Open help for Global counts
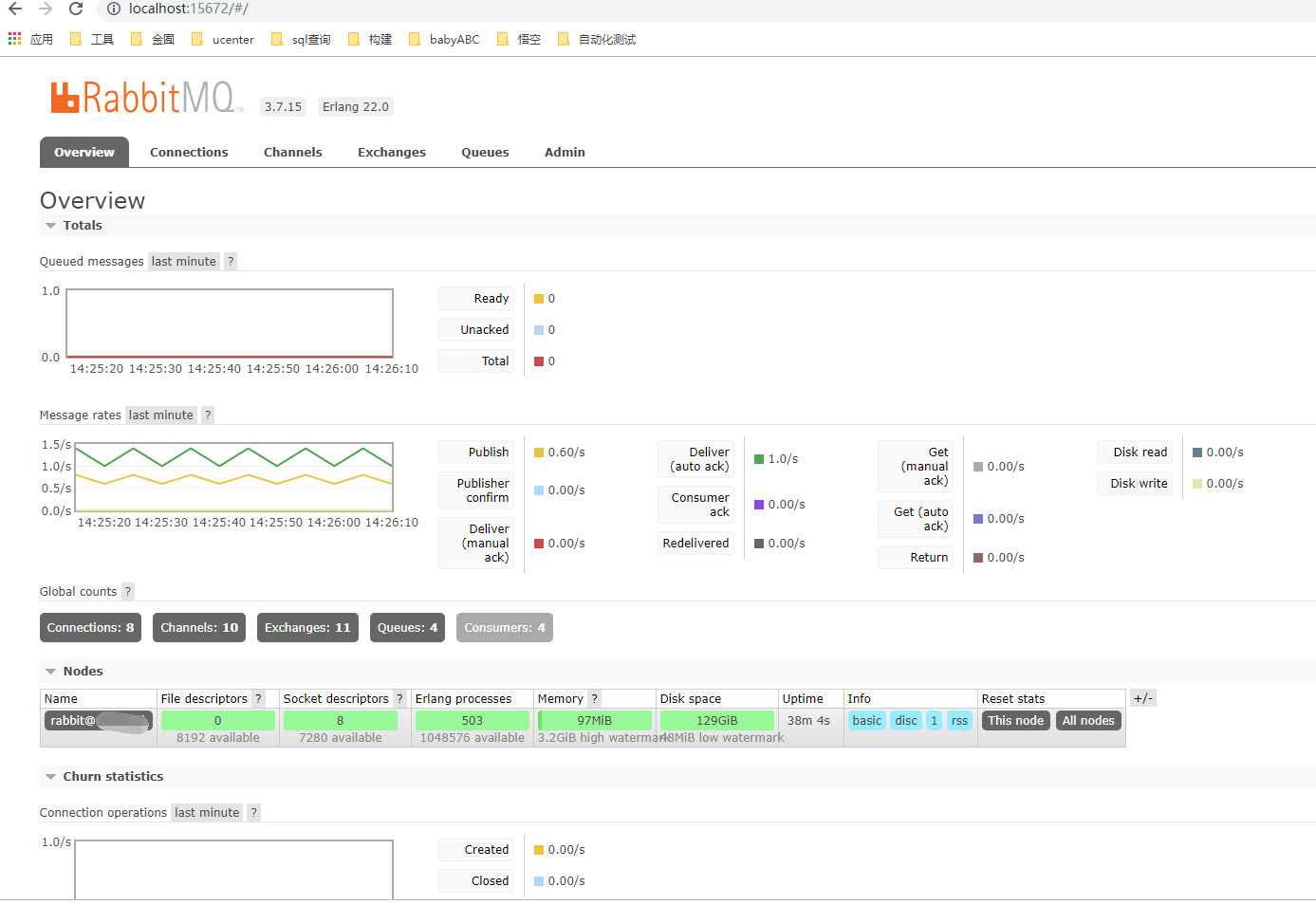Screen dimensions: 1316x905 coord(128,592)
